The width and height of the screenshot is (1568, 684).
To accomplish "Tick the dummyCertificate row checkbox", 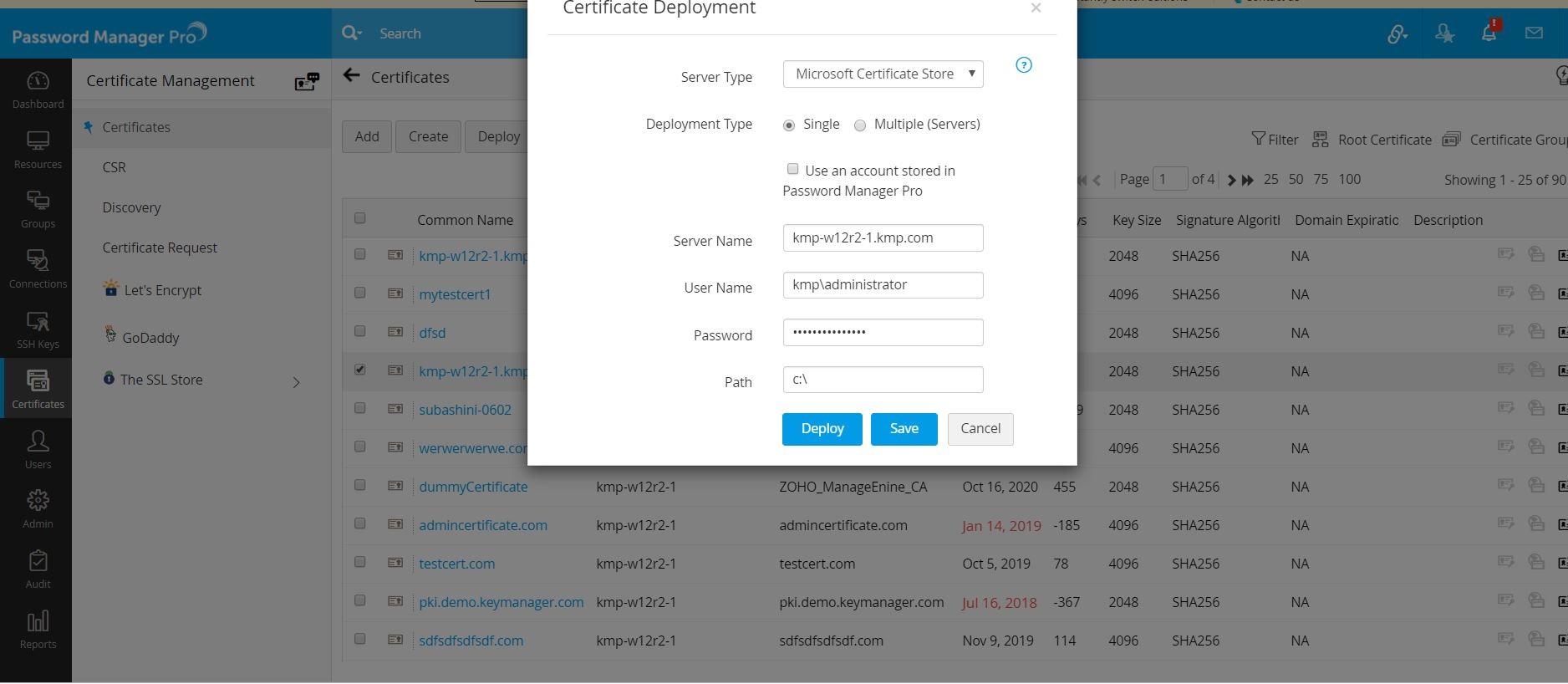I will click(x=359, y=485).
